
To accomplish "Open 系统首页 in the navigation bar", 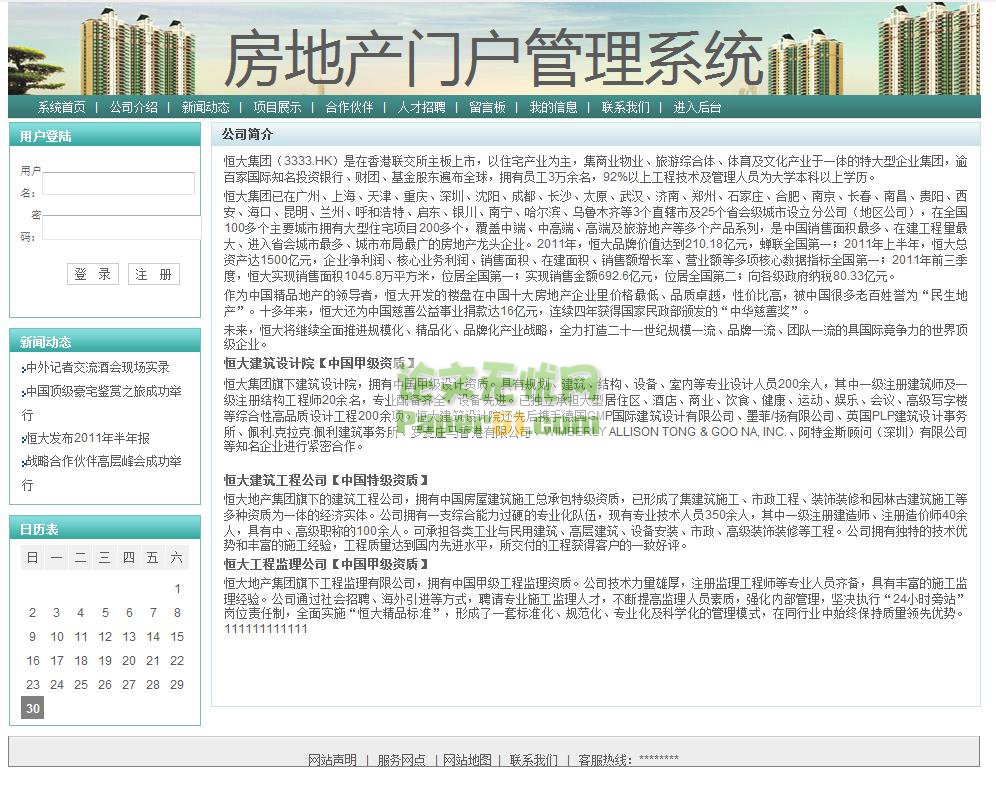I will (61, 107).
